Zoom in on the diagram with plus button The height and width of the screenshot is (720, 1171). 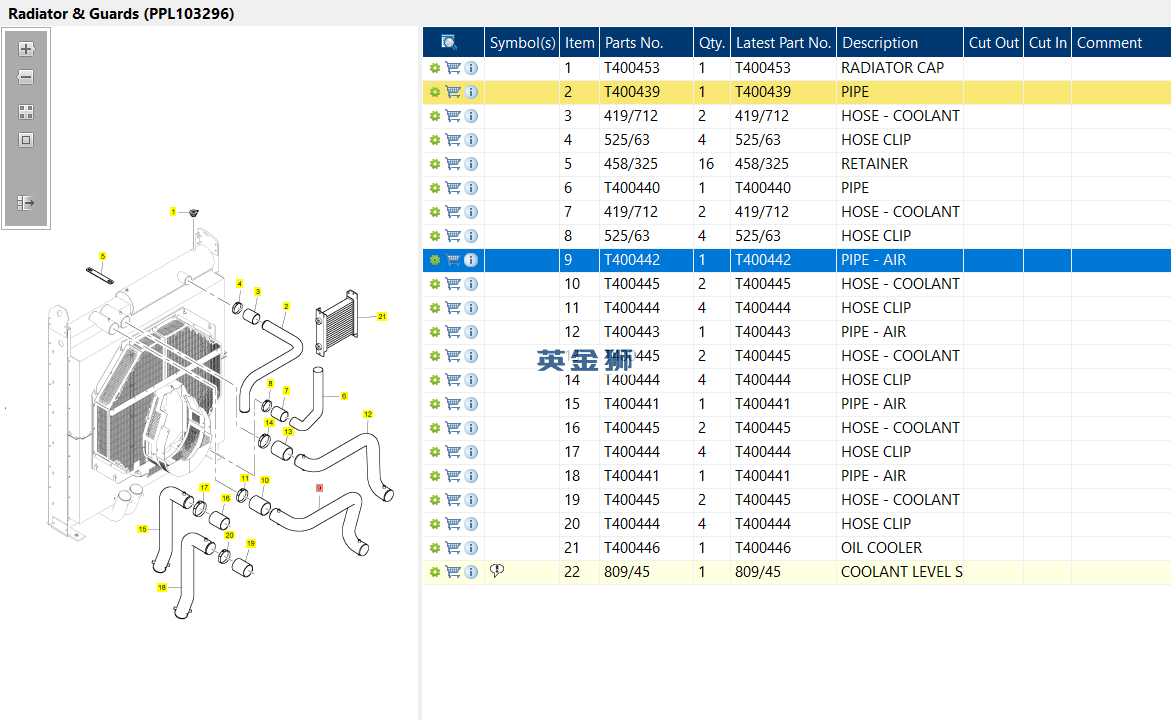26,49
